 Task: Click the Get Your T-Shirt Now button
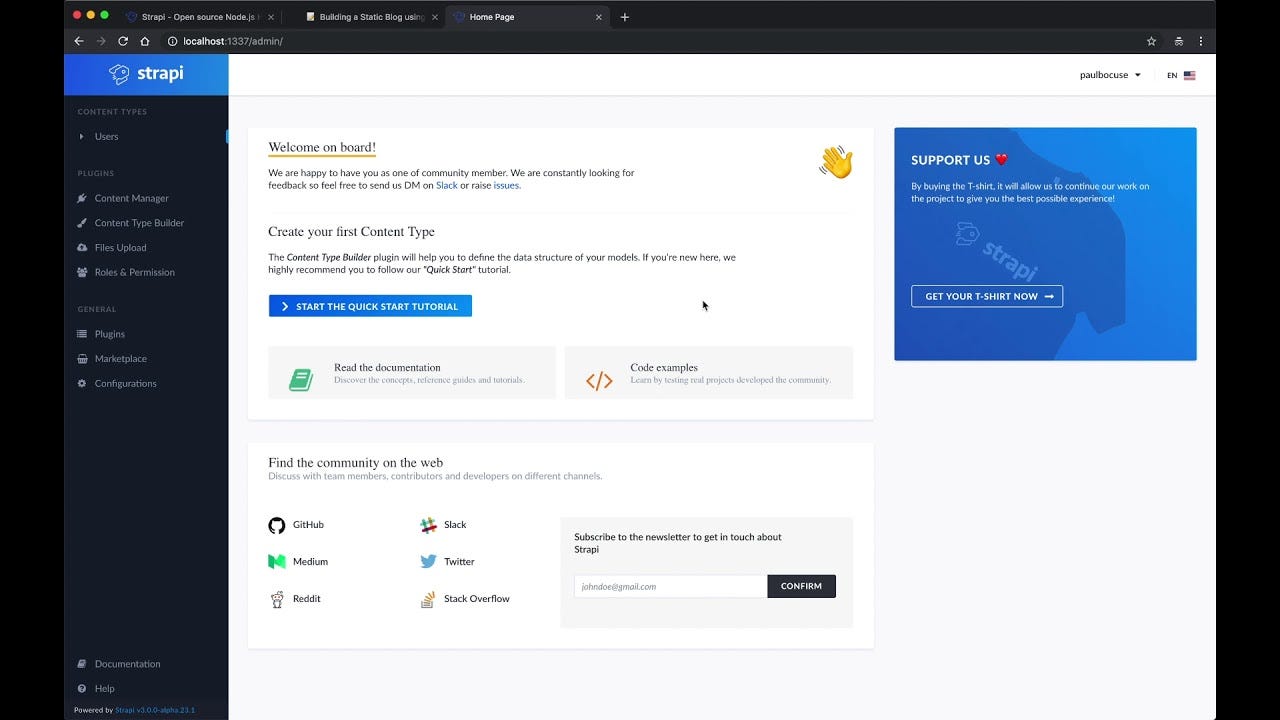click(986, 295)
